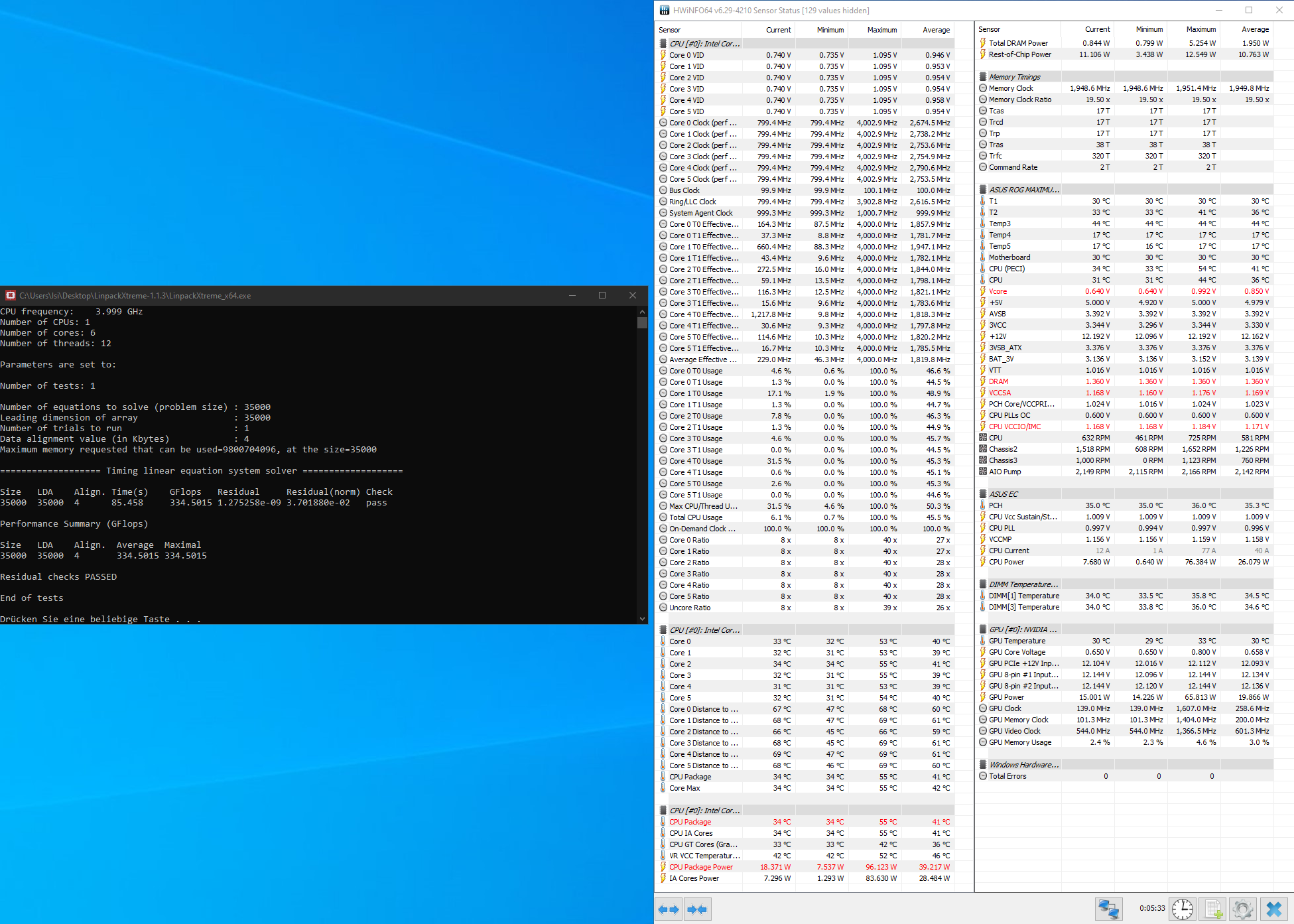Viewport: 1294px width, 924px height.
Task: Select the On-Demand Clock row
Action: point(805,529)
